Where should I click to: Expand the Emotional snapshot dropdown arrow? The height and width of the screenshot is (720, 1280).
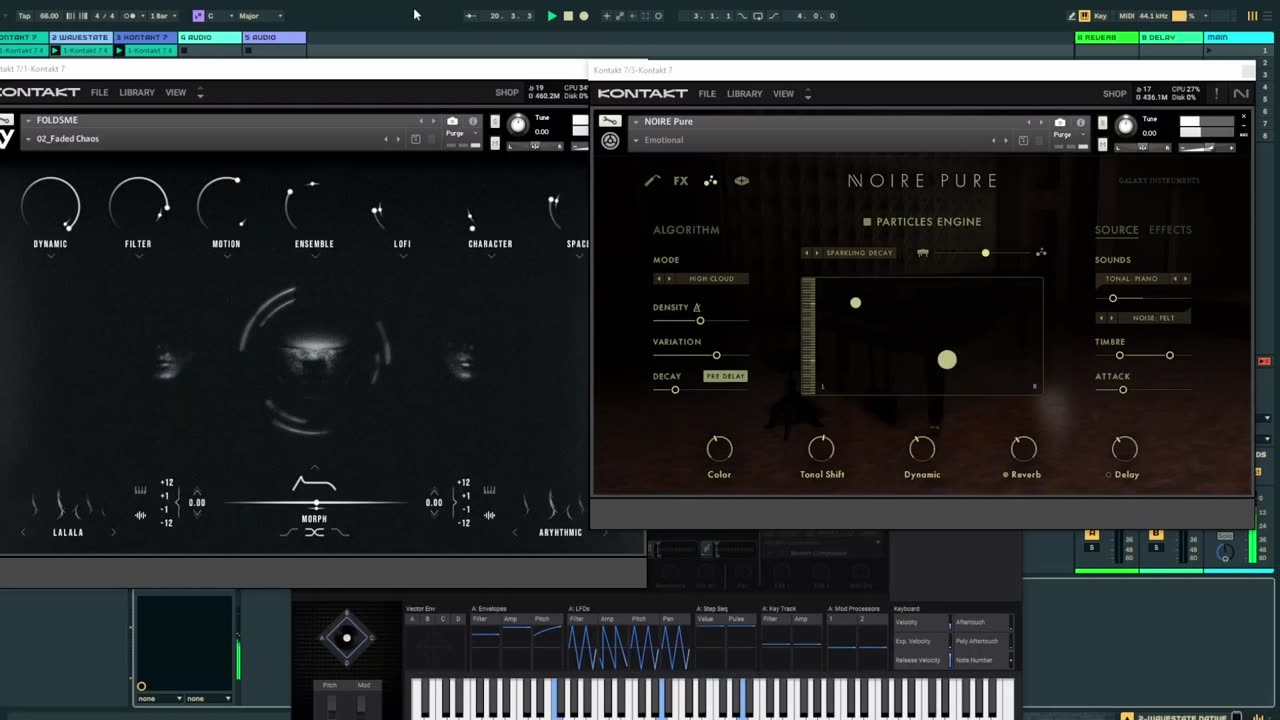(x=636, y=140)
